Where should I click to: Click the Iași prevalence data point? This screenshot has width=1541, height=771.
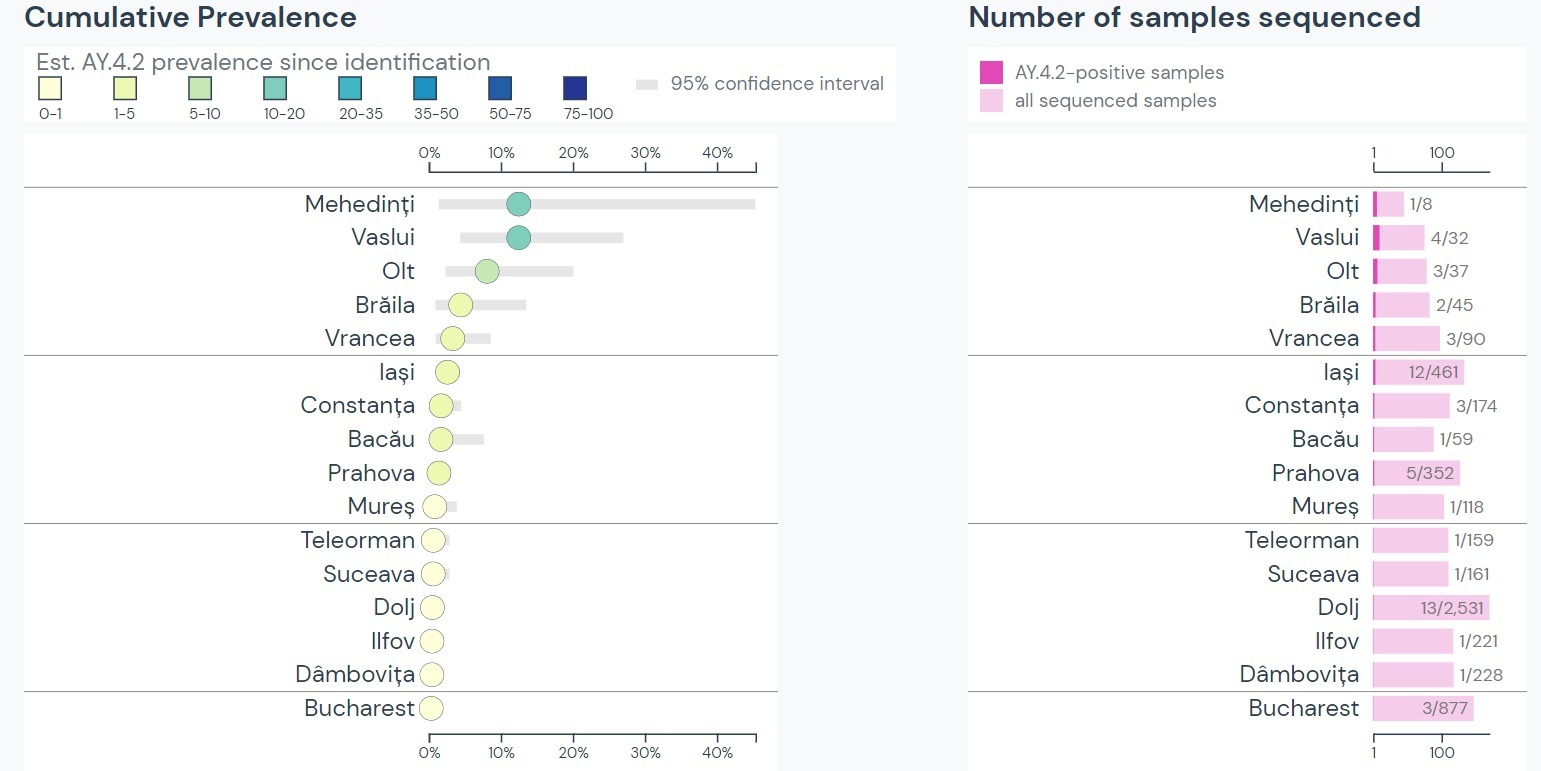[447, 372]
